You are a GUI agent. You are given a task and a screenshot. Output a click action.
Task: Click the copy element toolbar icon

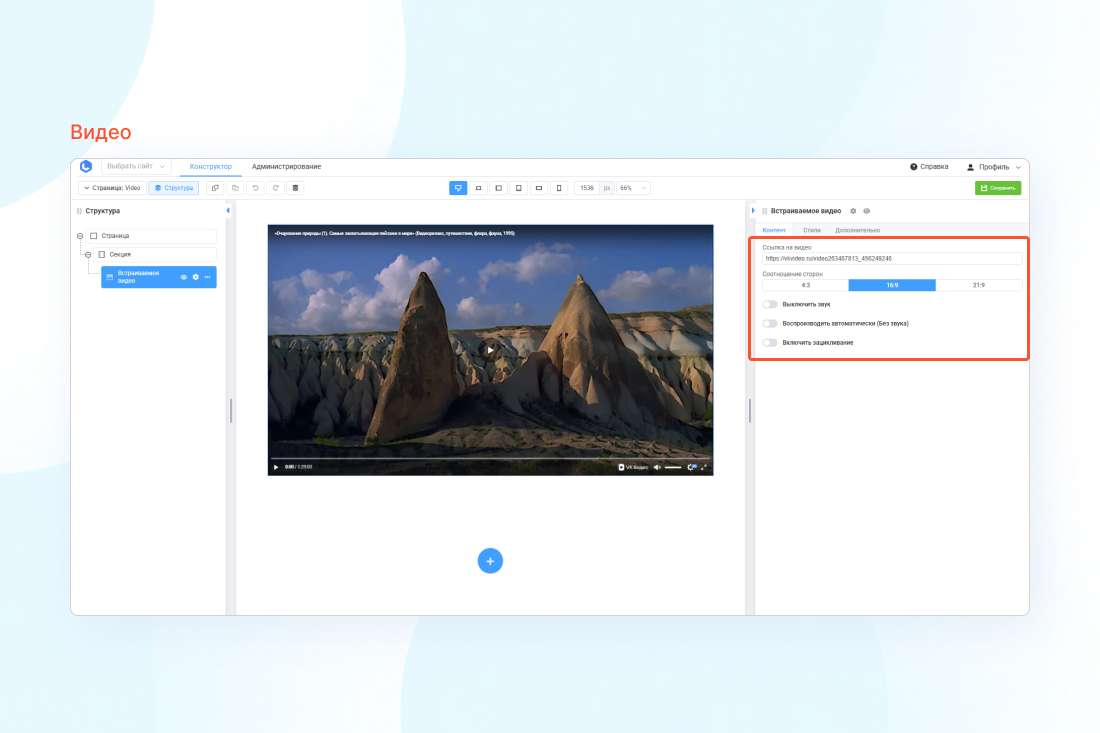(x=215, y=188)
